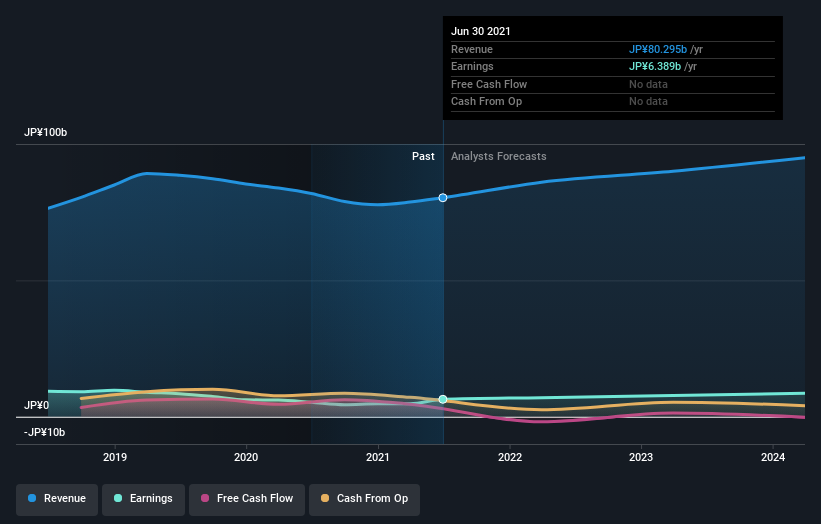Click the blue Revenue legend dot
The image size is (821, 524).
coord(32,498)
